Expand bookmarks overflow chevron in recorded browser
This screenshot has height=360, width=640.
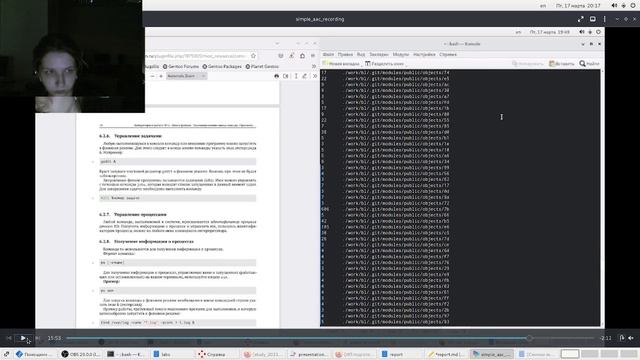pyautogui.click(x=314, y=67)
